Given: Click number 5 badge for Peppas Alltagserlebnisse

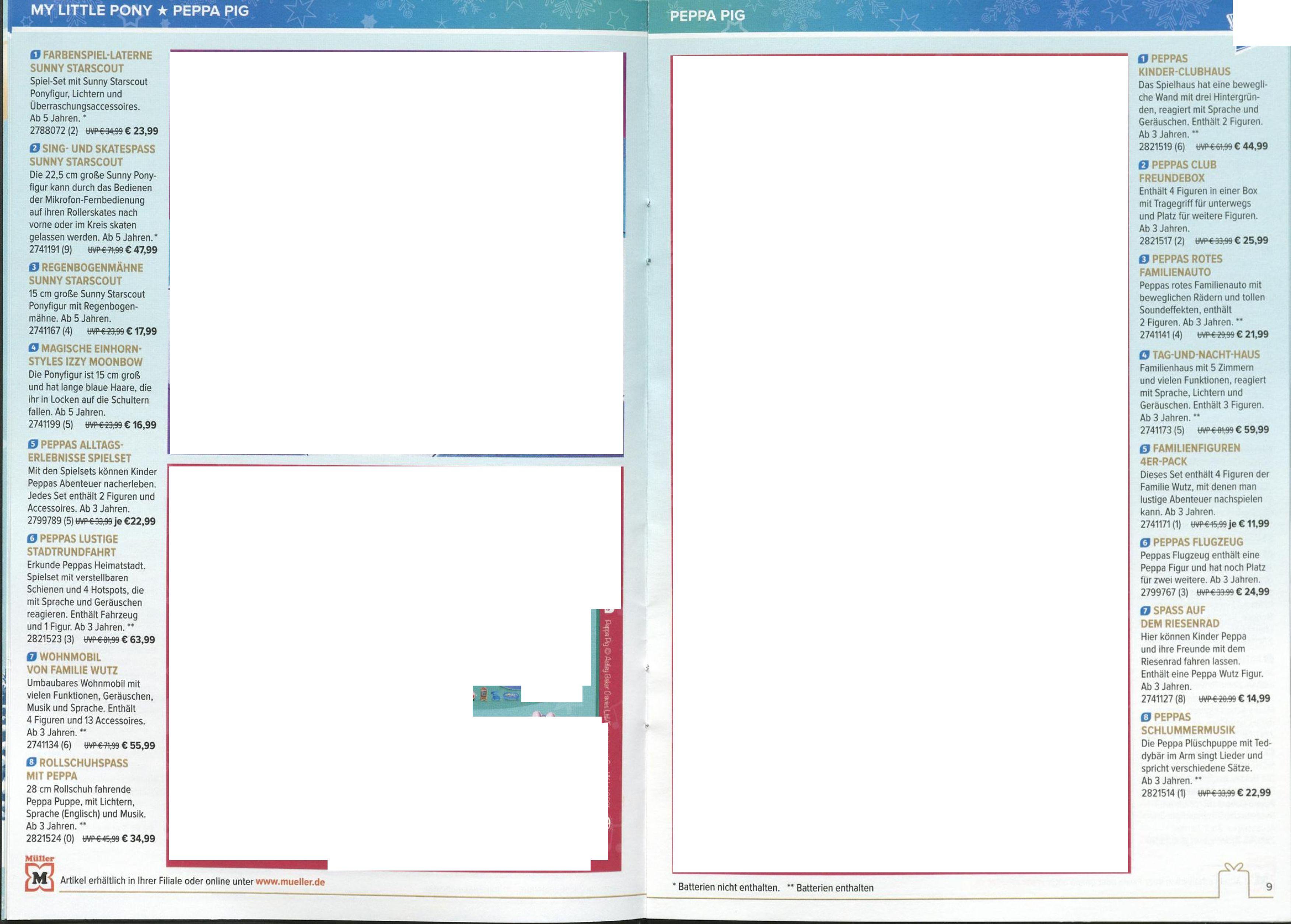Looking at the screenshot, I should pyautogui.click(x=33, y=444).
